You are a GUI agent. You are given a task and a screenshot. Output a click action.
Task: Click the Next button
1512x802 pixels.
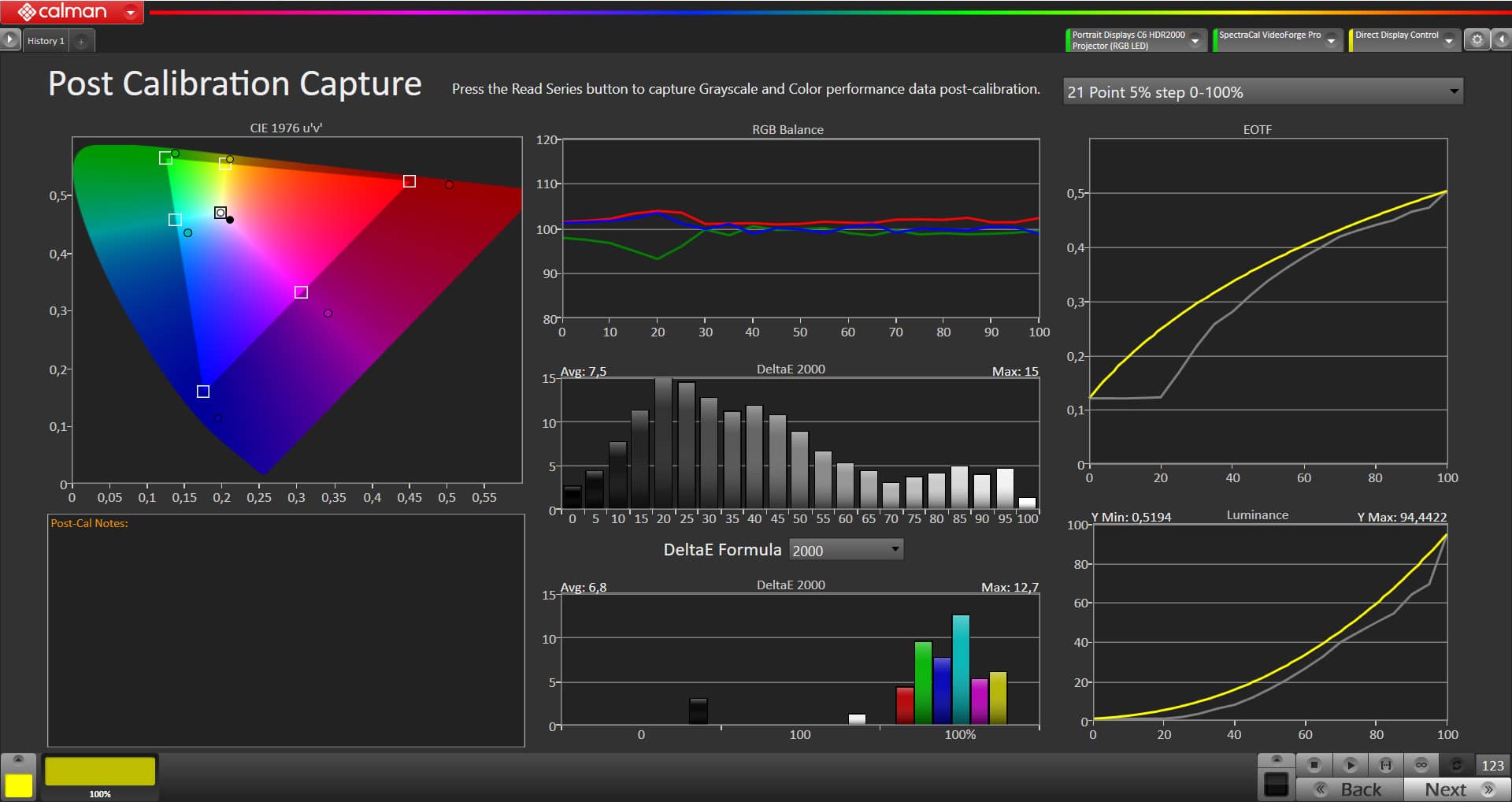(x=1457, y=789)
